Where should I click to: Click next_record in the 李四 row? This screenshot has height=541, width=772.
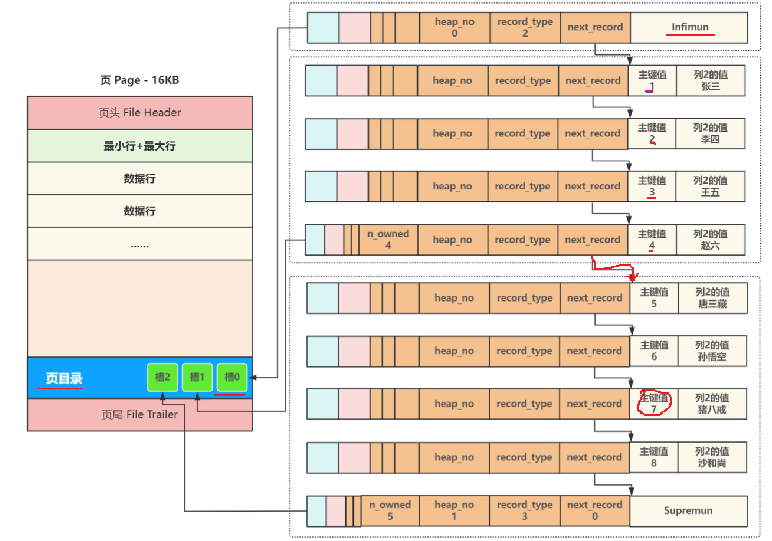592,133
